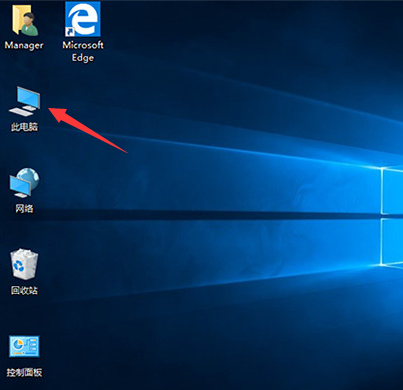Select the 此电脑 (This PC) icon
The width and height of the screenshot is (403, 390).
click(x=25, y=101)
